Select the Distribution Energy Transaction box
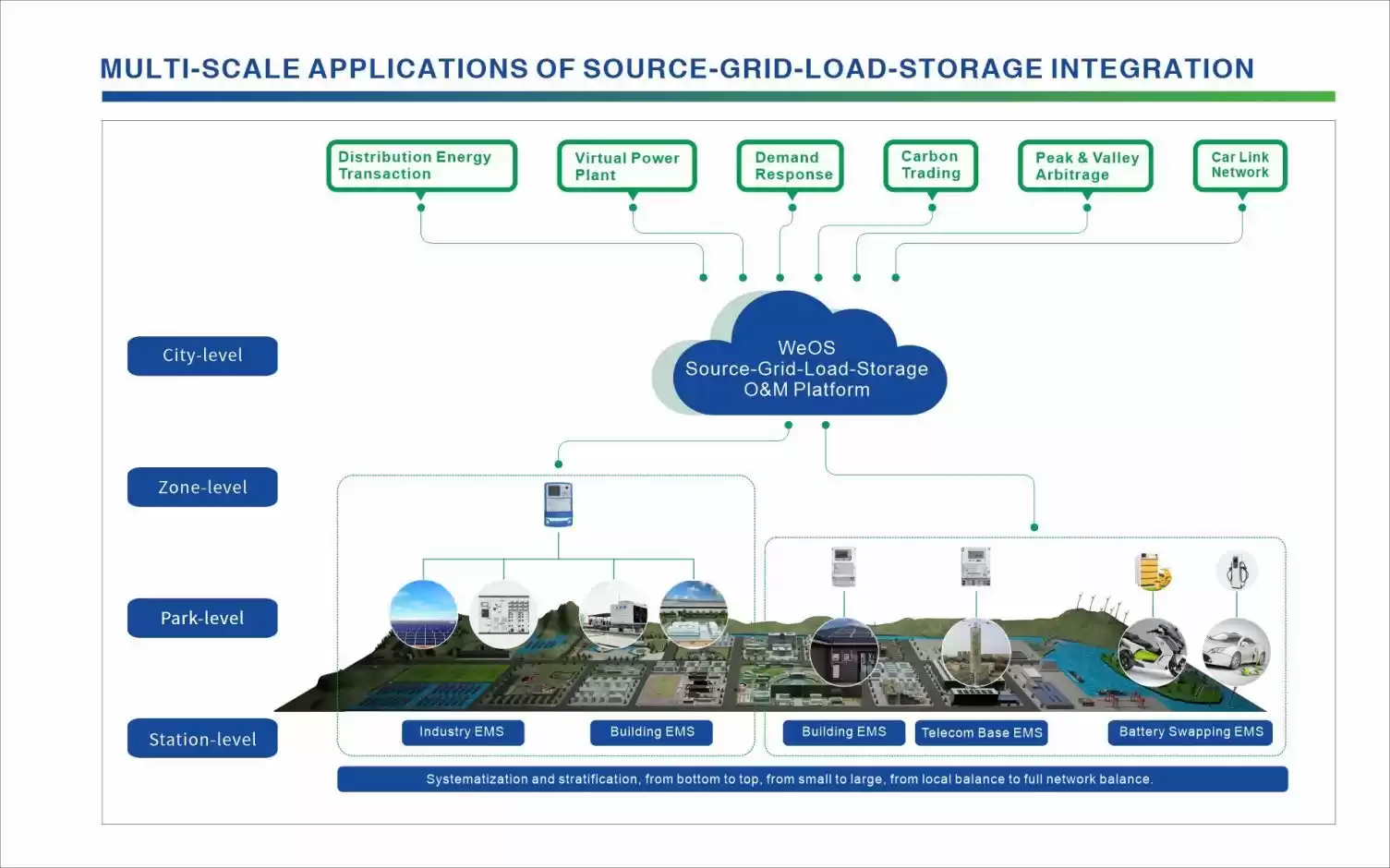This screenshot has height=868, width=1390. (421, 166)
